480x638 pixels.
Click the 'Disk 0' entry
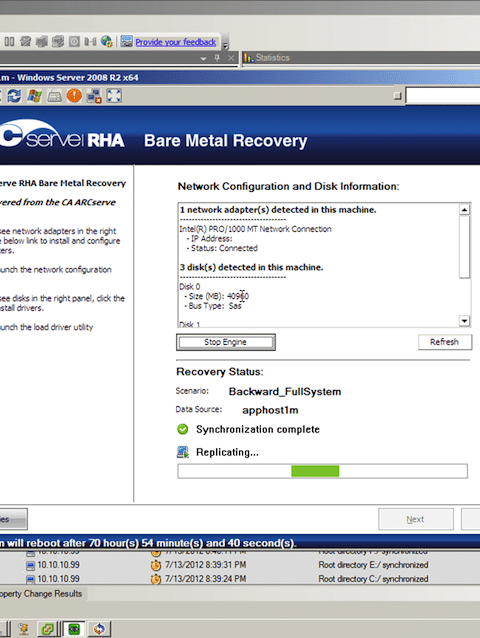point(190,286)
